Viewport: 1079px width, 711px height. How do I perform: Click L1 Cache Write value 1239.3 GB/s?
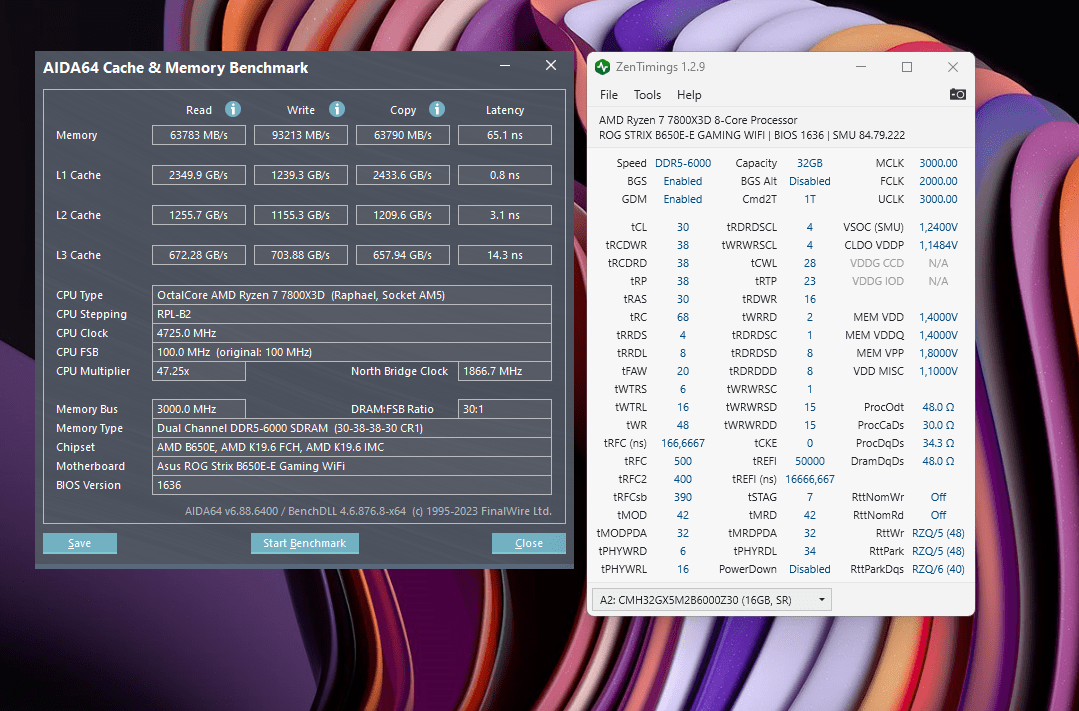click(301, 175)
